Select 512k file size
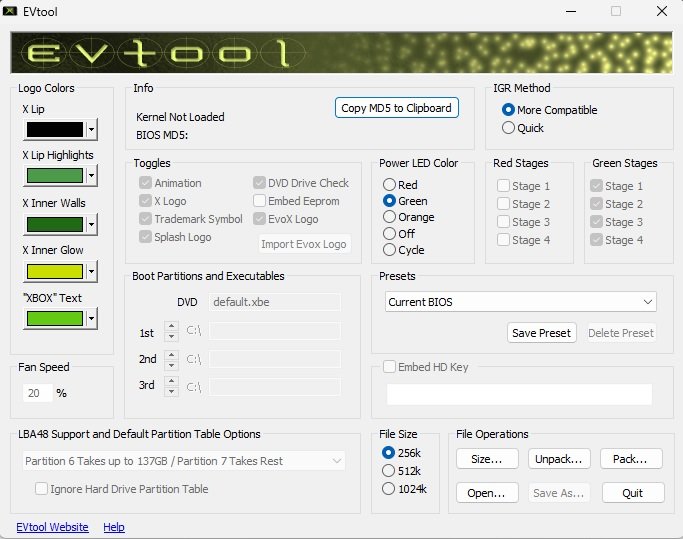683x539 pixels. [402, 471]
